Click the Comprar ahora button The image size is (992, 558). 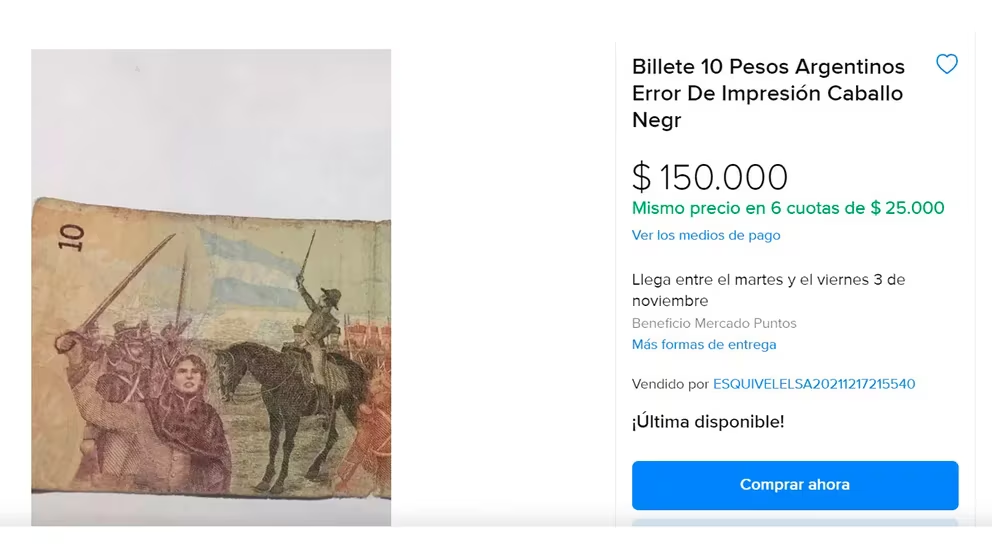(x=795, y=485)
